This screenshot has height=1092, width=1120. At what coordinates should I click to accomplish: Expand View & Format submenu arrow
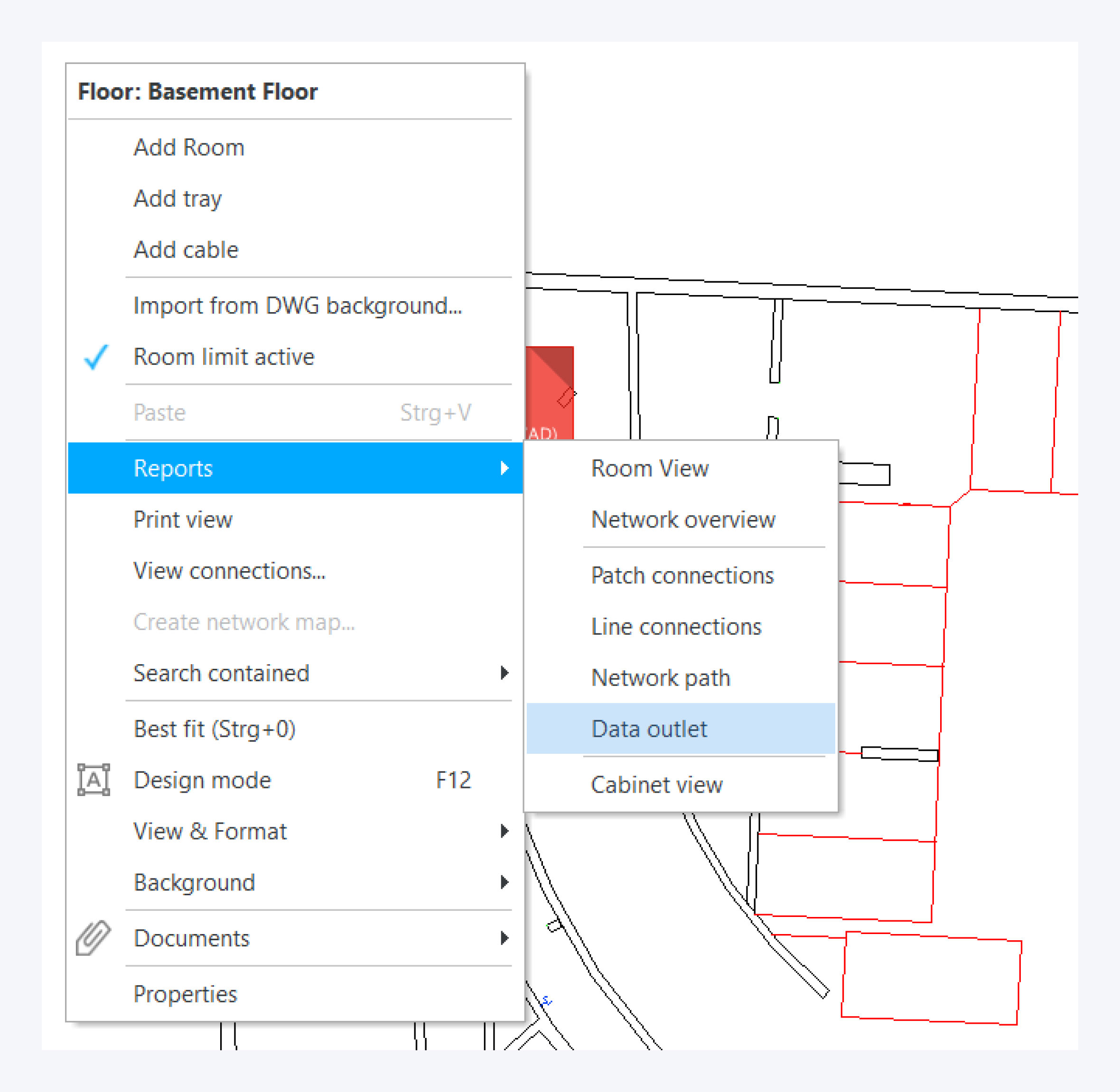click(504, 831)
